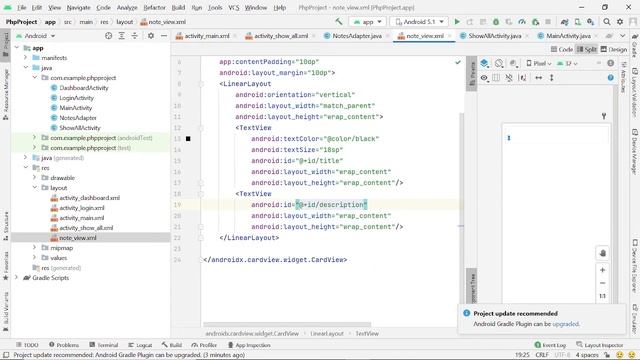
Task: Open the Build menu
Action: click(178, 7)
